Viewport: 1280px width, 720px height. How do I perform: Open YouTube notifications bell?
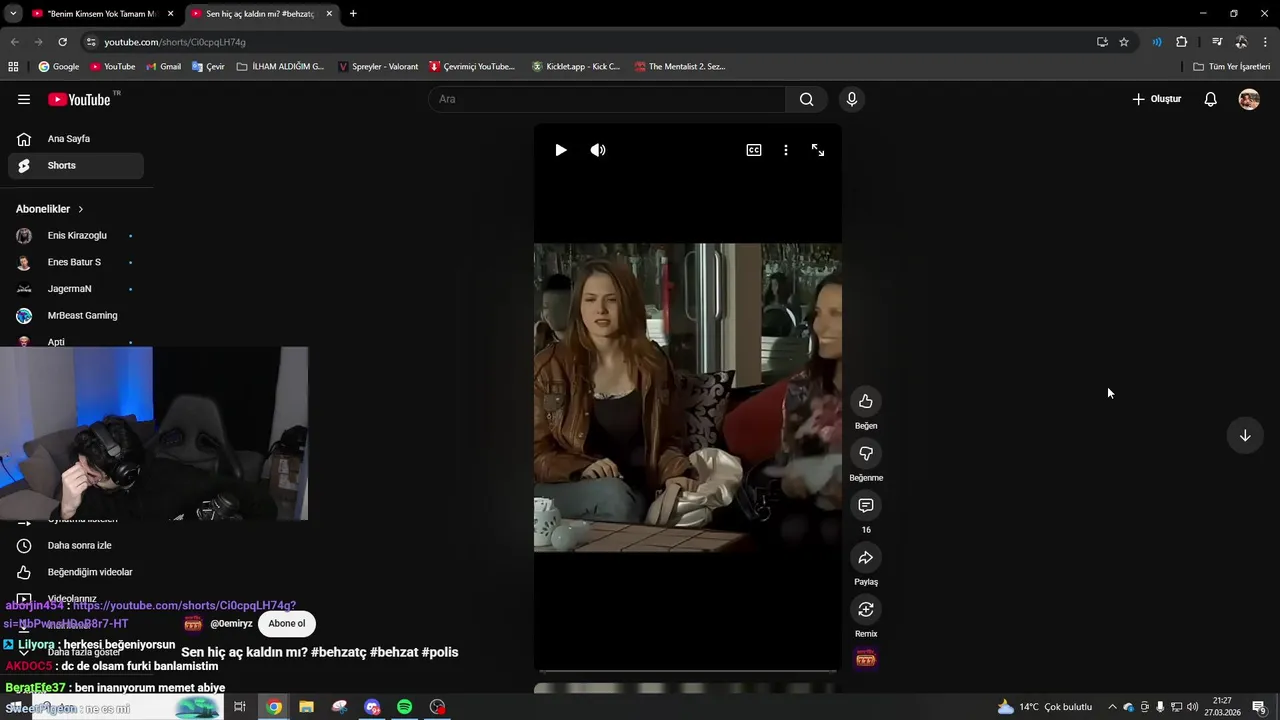pos(1210,99)
